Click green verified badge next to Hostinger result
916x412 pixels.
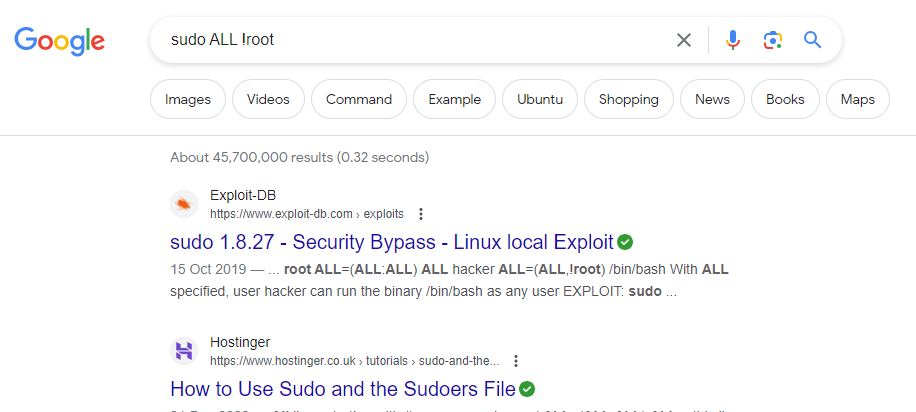click(527, 389)
